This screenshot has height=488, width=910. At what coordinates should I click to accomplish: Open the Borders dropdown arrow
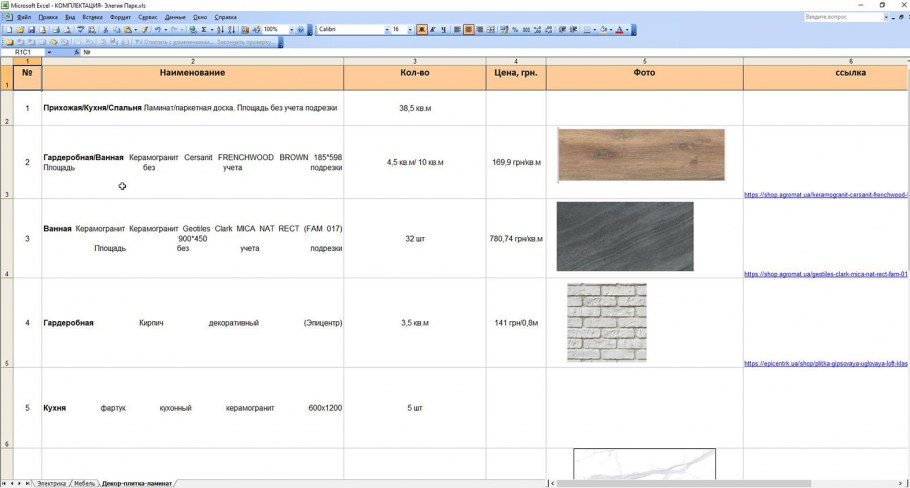click(x=595, y=29)
